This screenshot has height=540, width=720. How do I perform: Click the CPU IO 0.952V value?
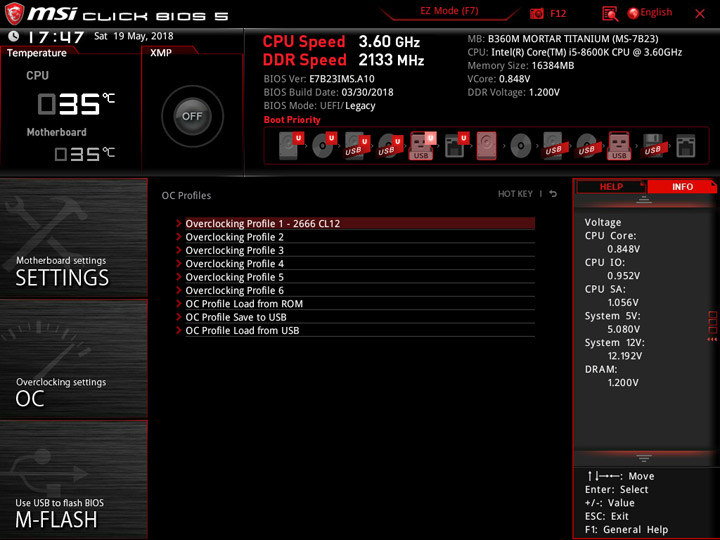624,276
